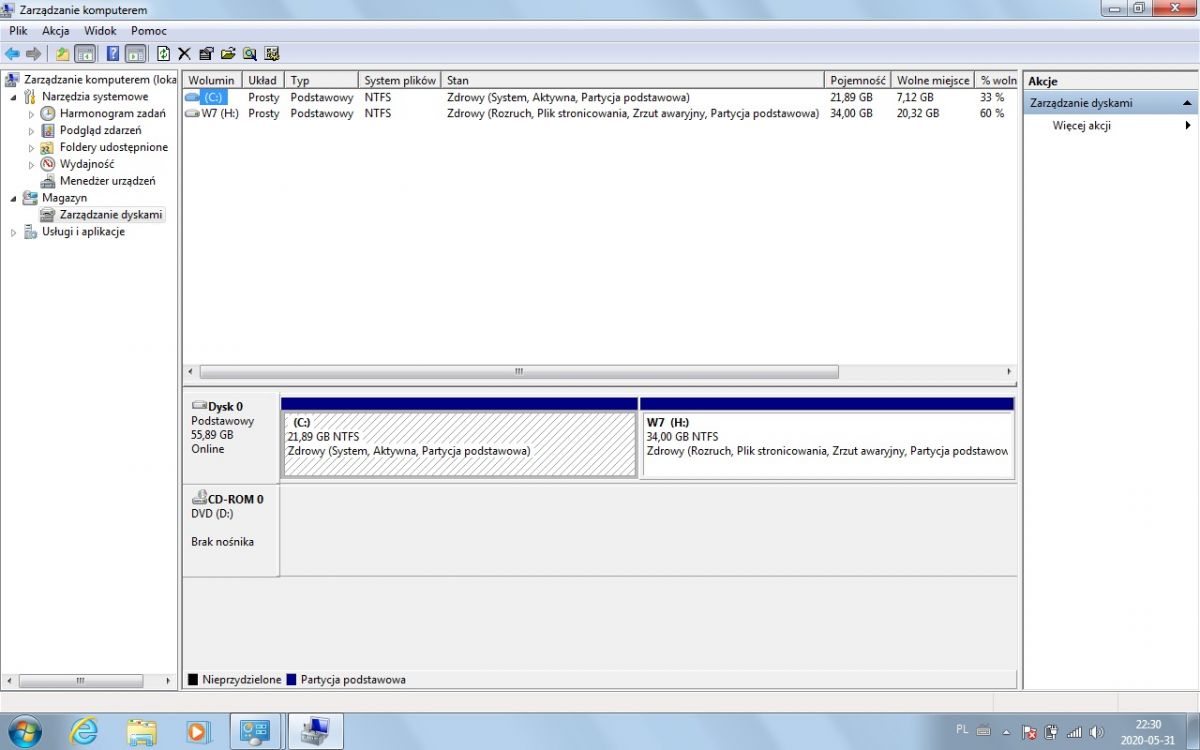1200x750 pixels.
Task: Click the magnifier explore toolbar icon
Action: (x=249, y=54)
